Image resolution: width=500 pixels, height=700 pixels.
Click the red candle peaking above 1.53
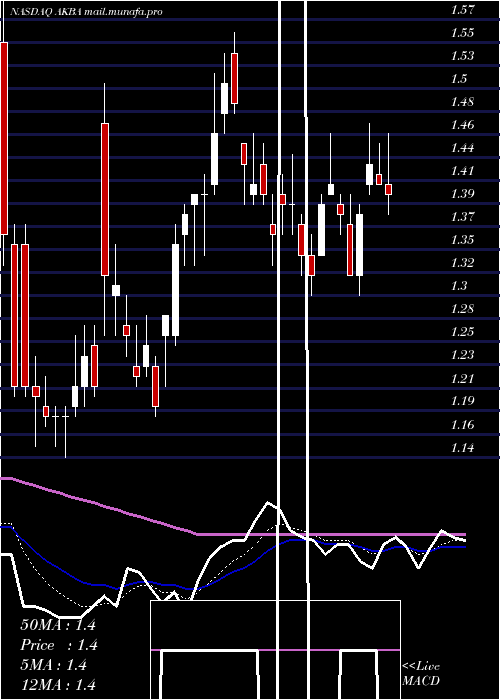[x=234, y=79]
